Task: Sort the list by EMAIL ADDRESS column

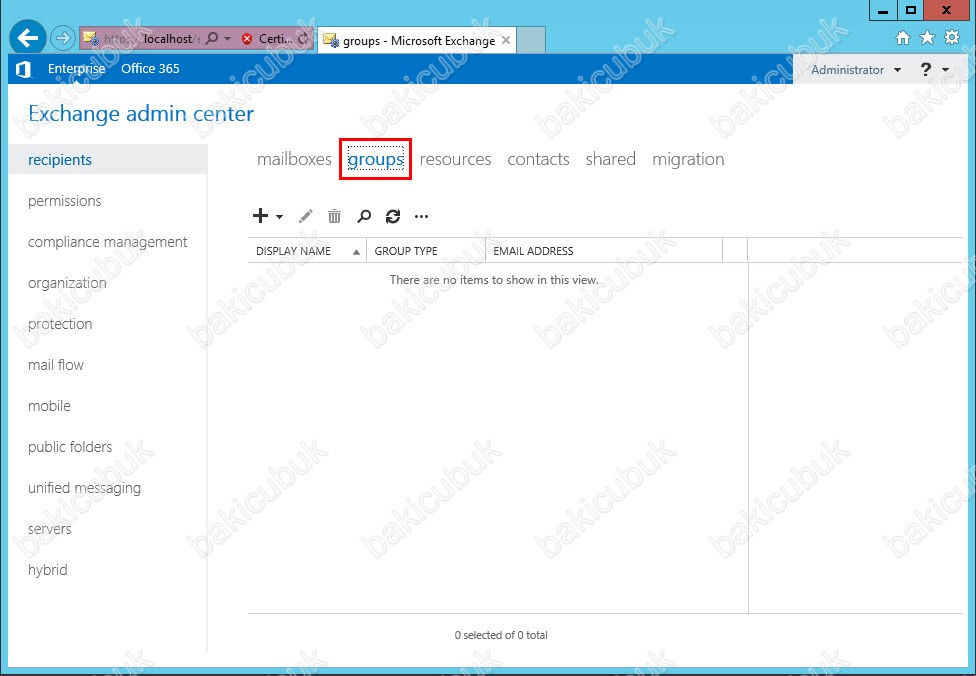Action: point(604,251)
